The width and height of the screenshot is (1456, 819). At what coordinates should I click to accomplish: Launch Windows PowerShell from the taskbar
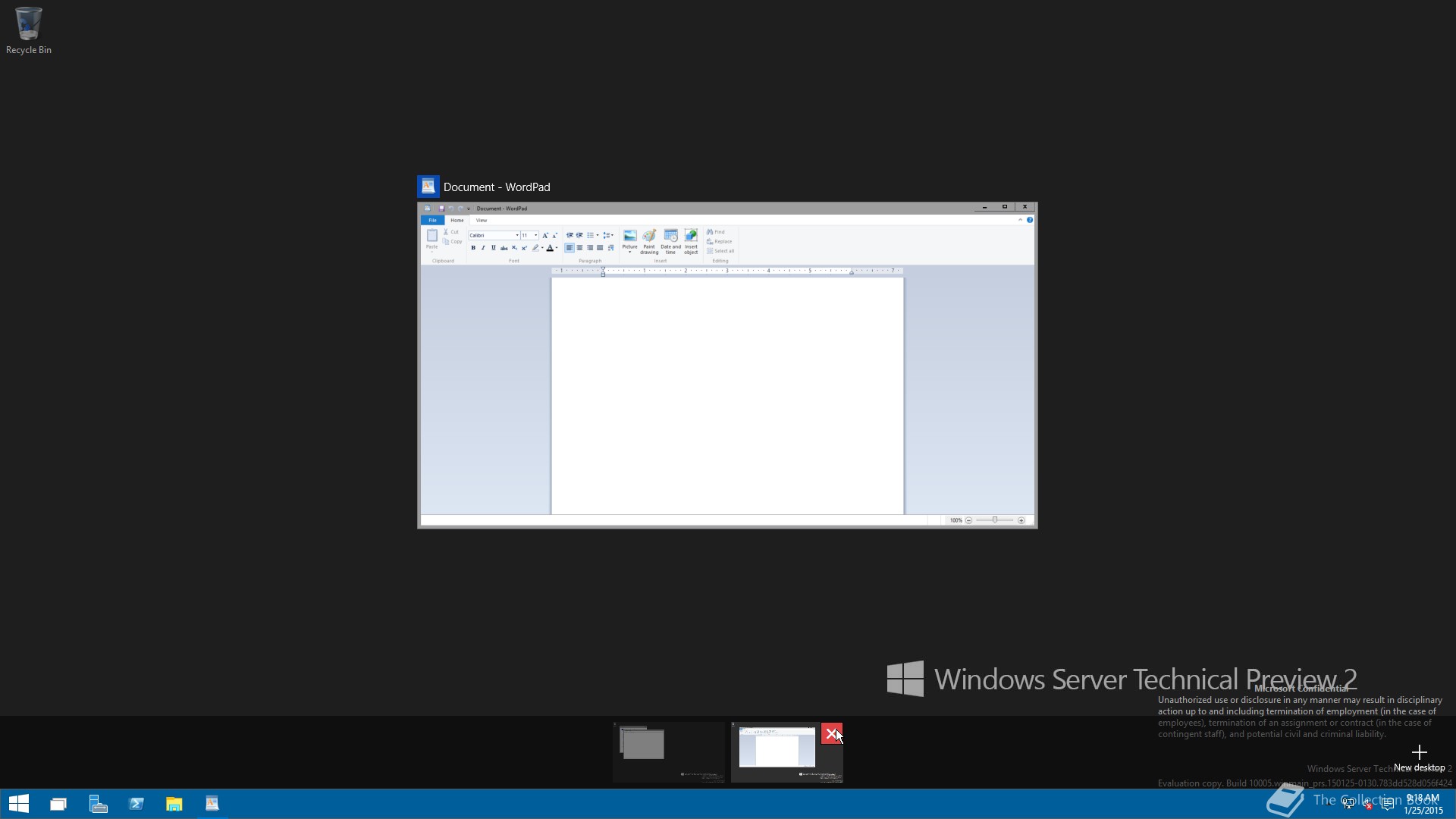(136, 804)
